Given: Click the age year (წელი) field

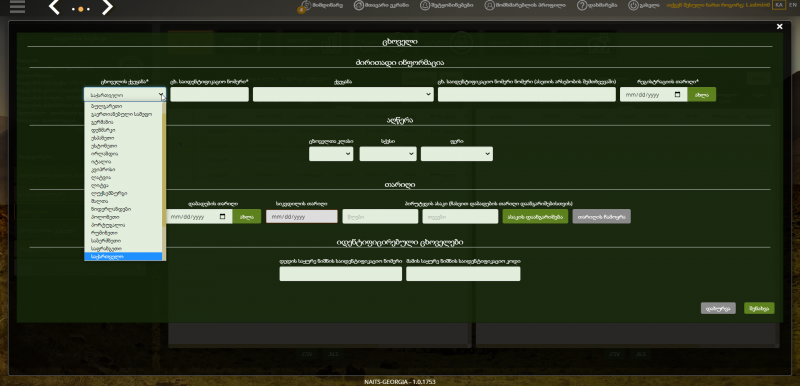Looking at the screenshot, I should 380,216.
